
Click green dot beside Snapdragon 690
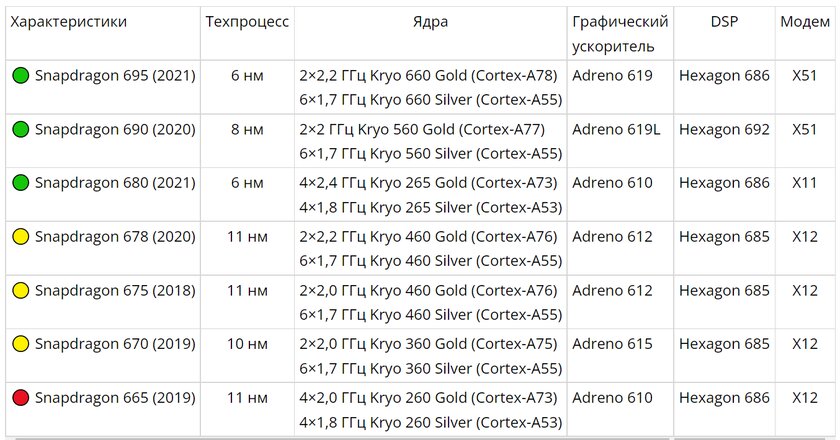click(20, 129)
